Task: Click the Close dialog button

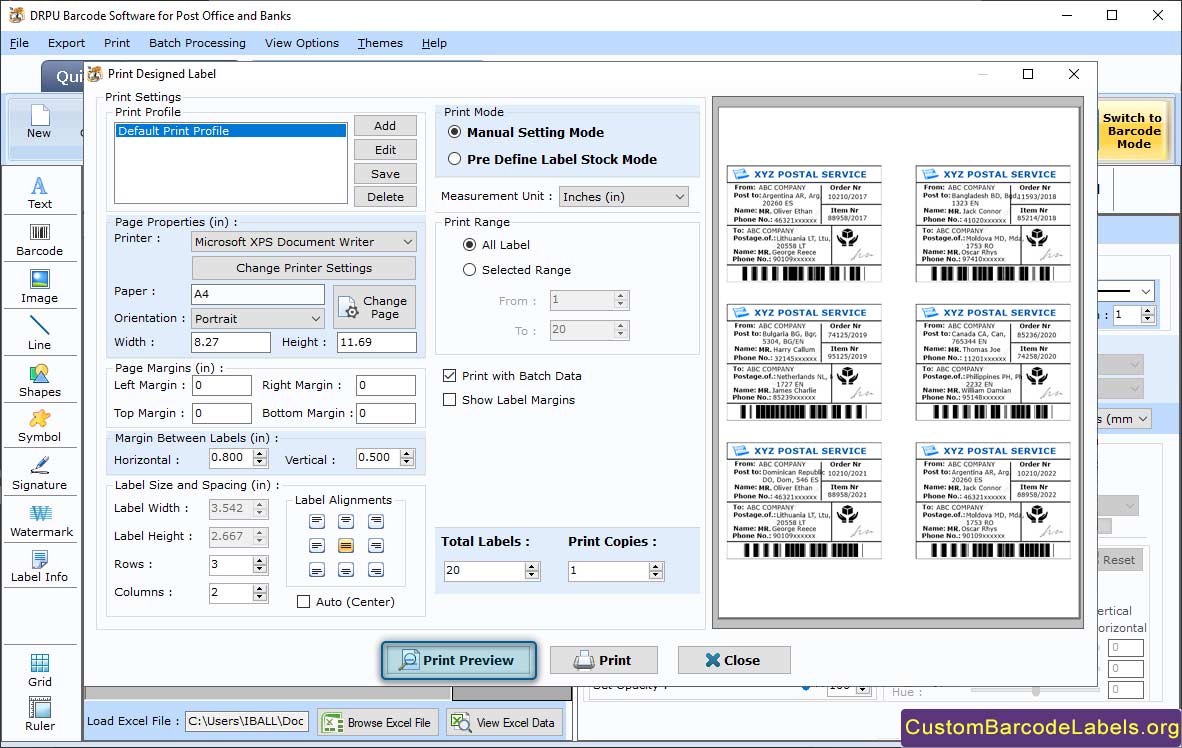Action: tap(733, 661)
